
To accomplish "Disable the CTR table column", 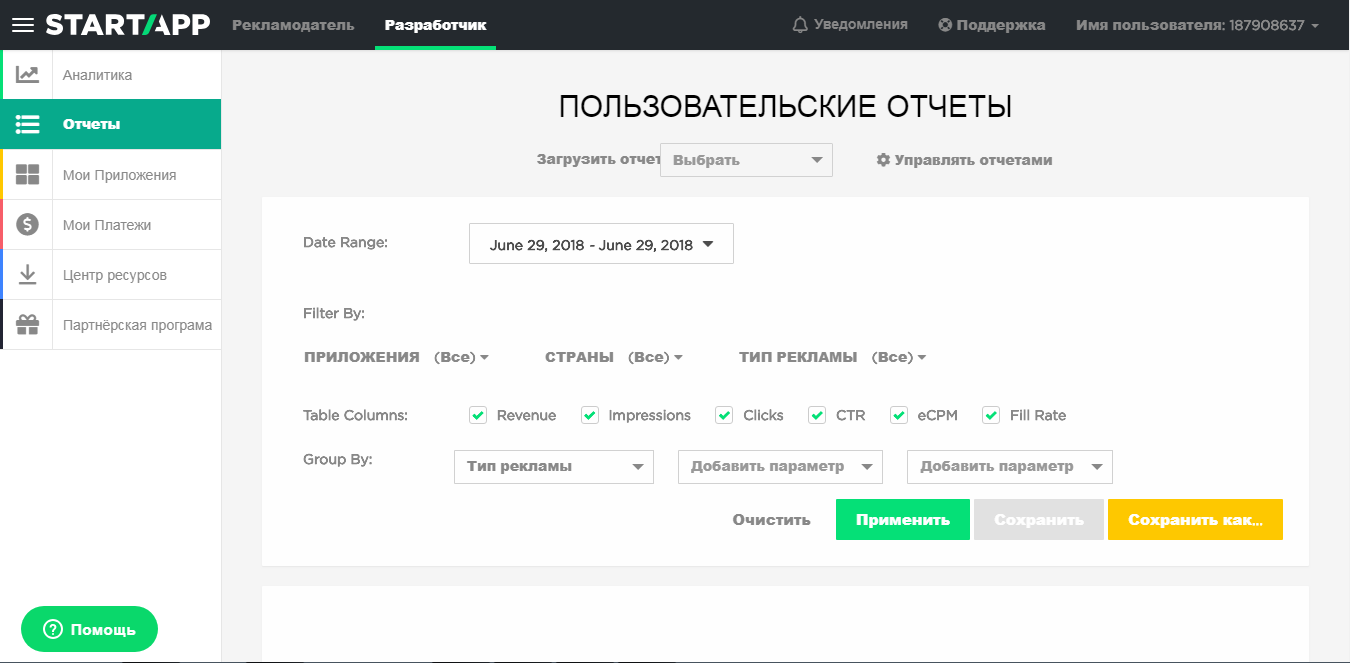I will coord(816,414).
